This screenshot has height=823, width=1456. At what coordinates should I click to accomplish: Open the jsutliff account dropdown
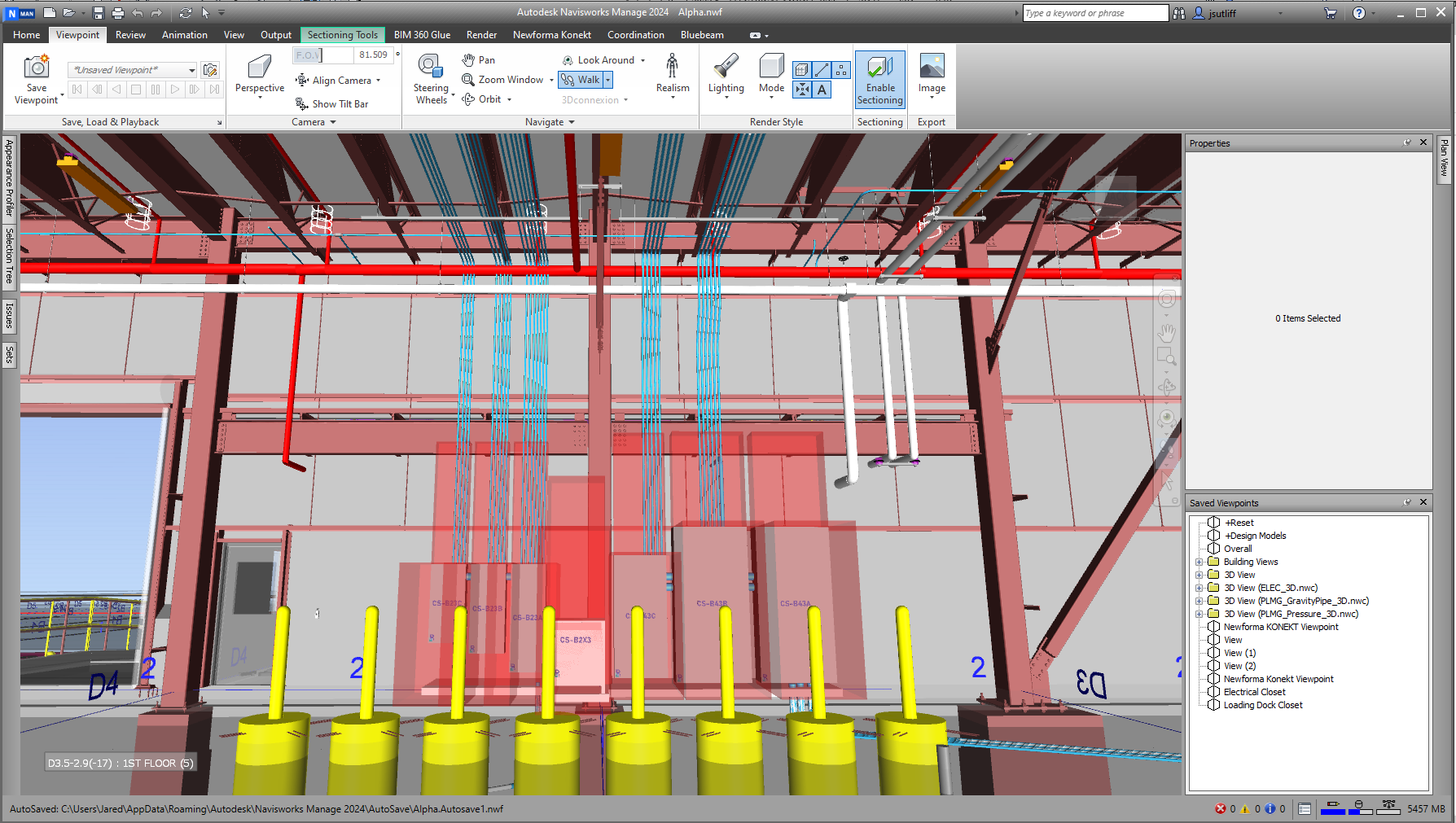click(1280, 13)
